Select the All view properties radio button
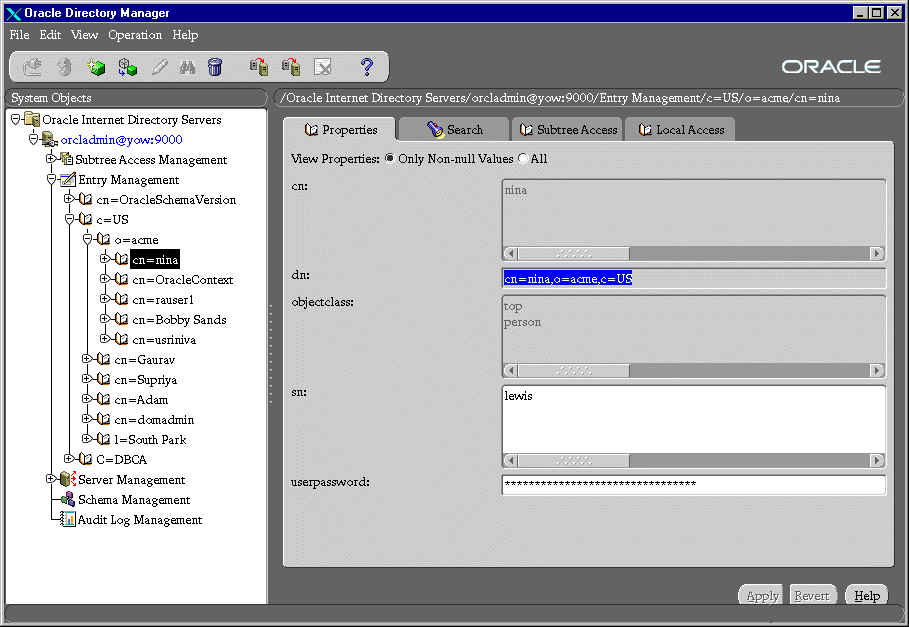This screenshot has height=627, width=909. (x=522, y=159)
